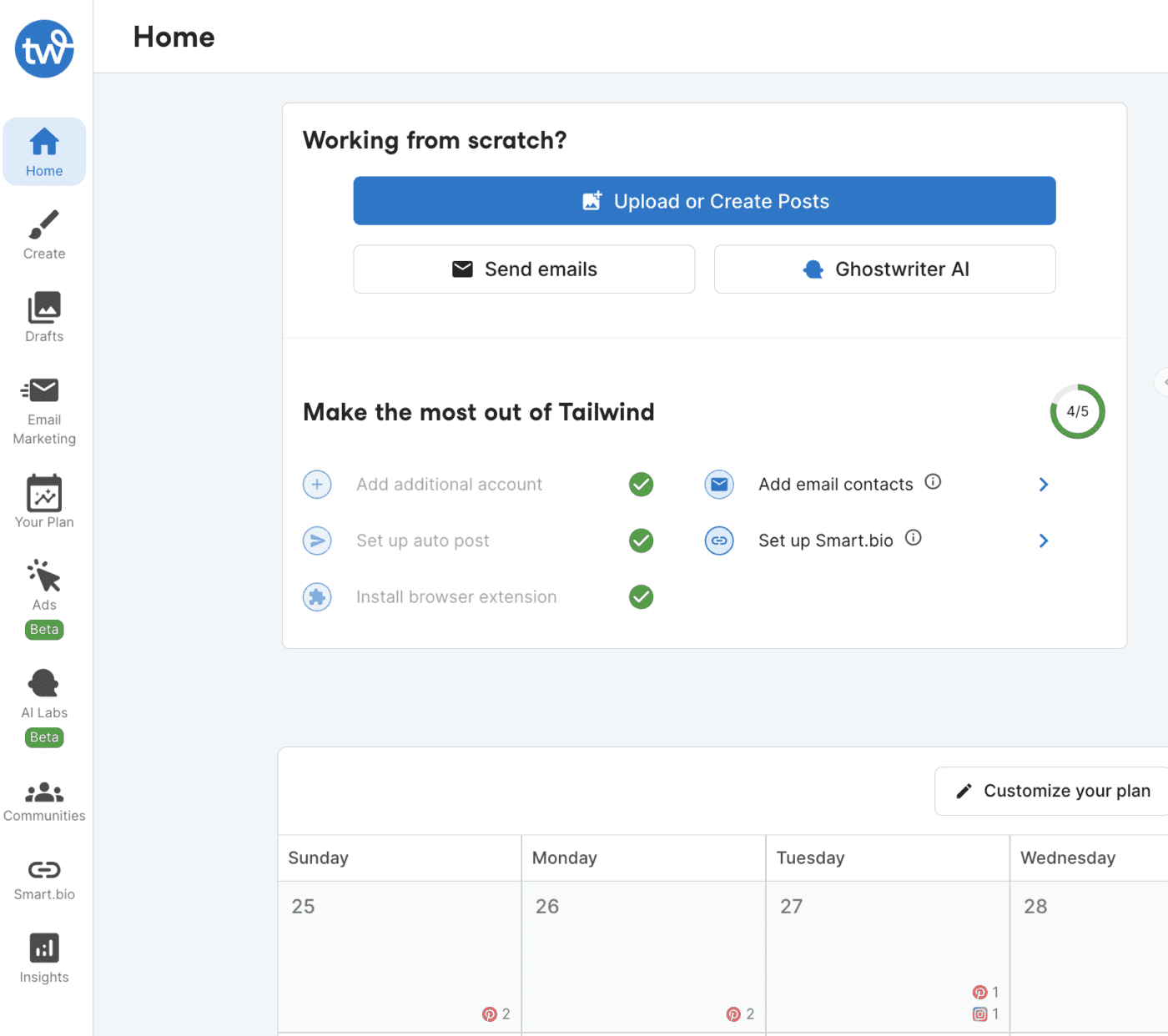Viewport: 1168px width, 1036px height.
Task: Collapse the right side panel arrow
Action: pos(1162,382)
